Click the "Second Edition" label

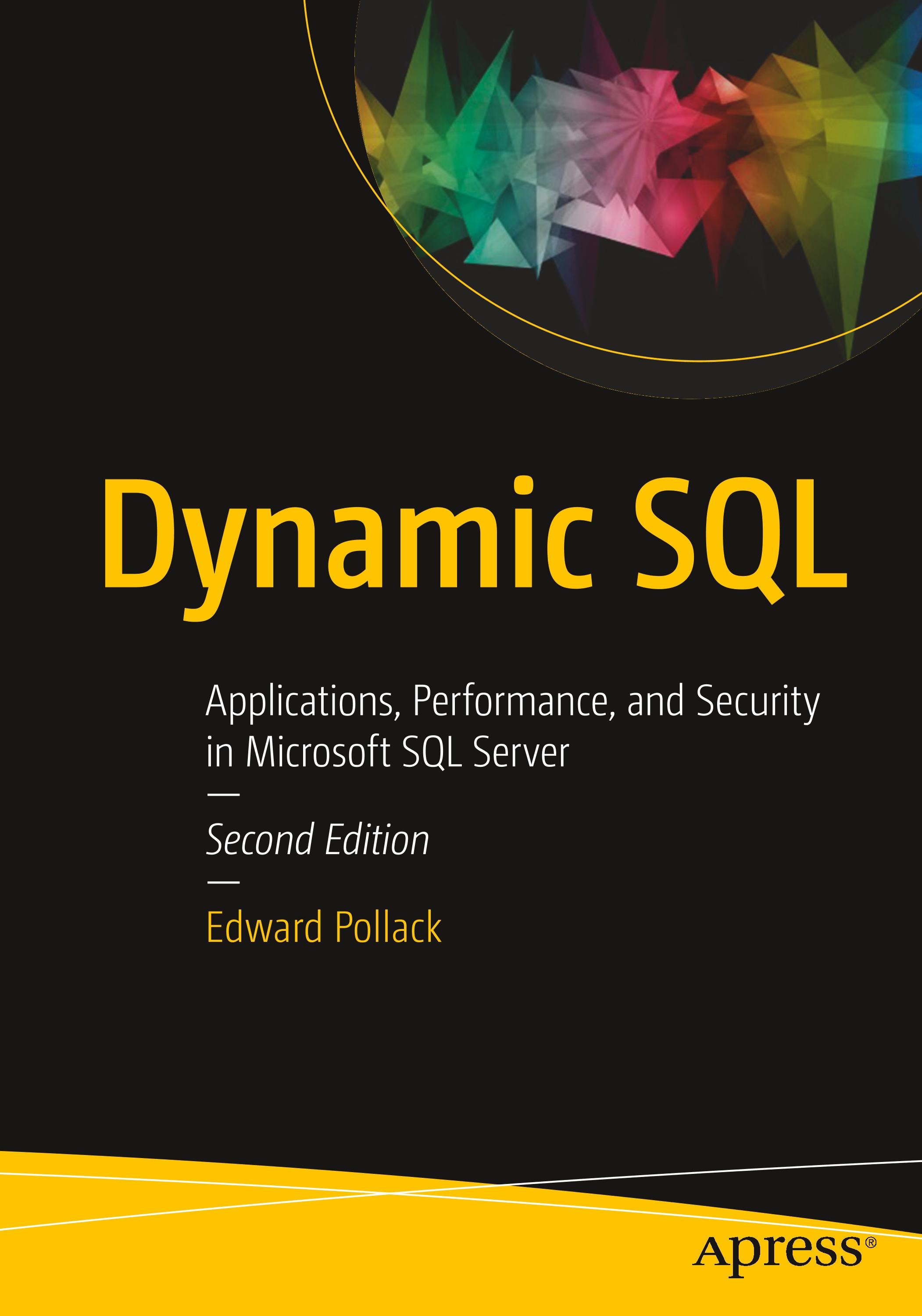318,840
